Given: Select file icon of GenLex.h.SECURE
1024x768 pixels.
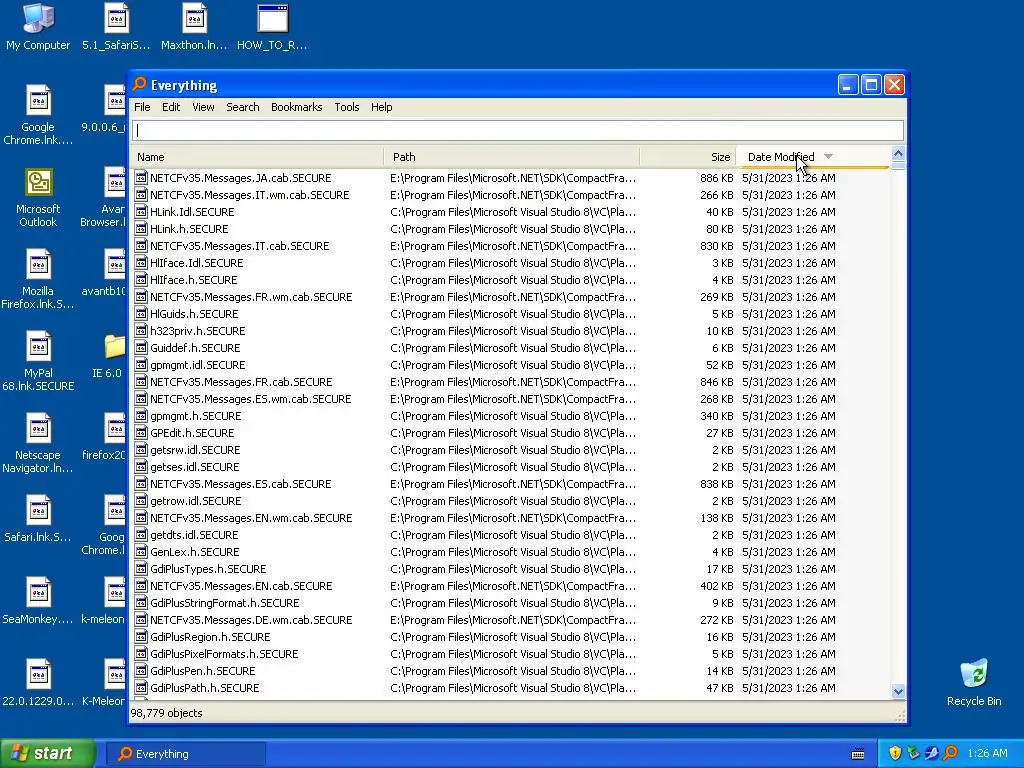Looking at the screenshot, I should 140,552.
